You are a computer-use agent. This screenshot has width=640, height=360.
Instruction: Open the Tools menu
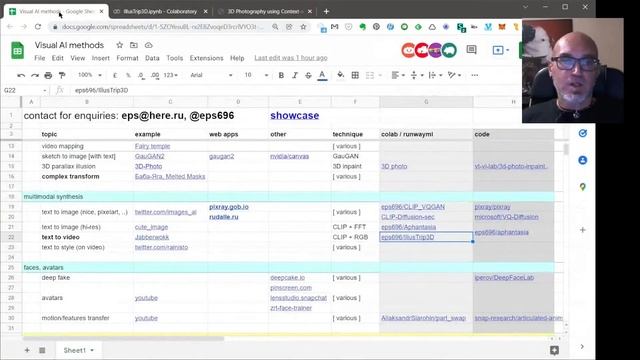tap(174, 58)
